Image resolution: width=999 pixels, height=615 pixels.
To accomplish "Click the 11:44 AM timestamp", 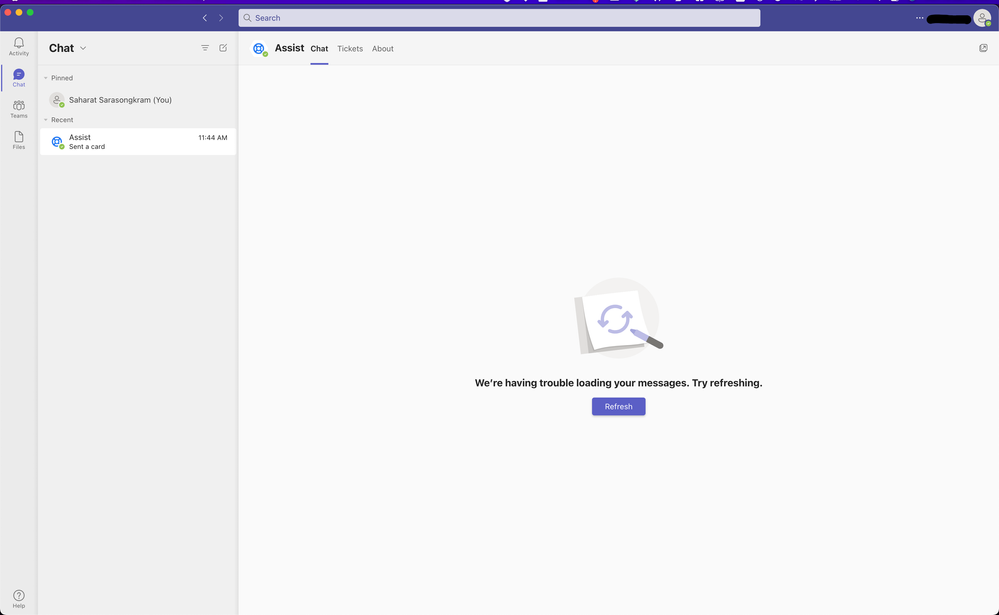I will click(x=213, y=138).
